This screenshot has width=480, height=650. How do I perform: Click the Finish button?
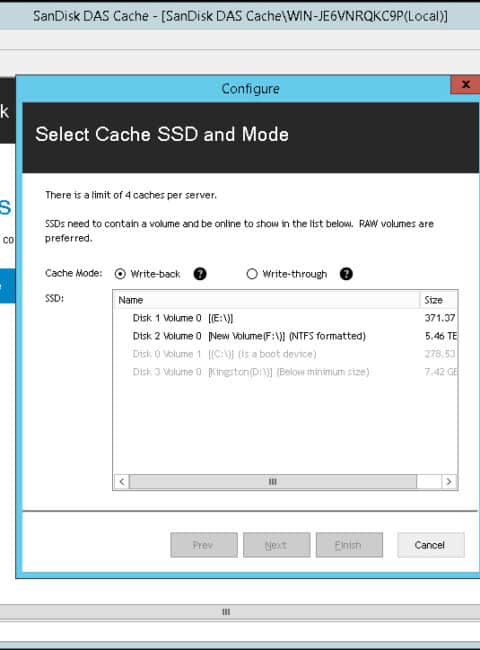point(349,545)
